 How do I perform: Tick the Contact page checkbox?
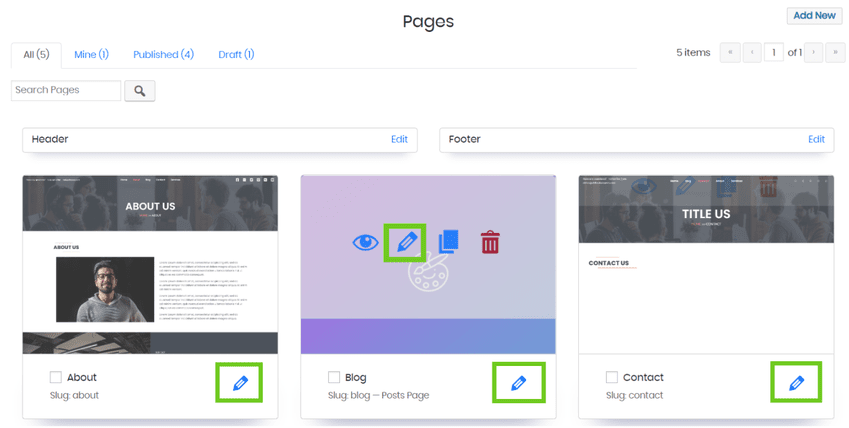click(612, 378)
